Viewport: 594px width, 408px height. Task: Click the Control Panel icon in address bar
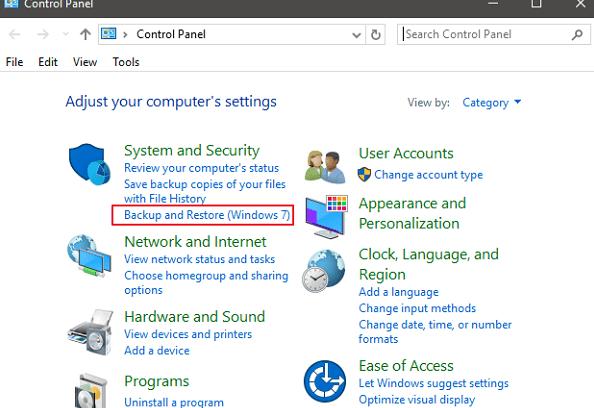click(x=108, y=34)
